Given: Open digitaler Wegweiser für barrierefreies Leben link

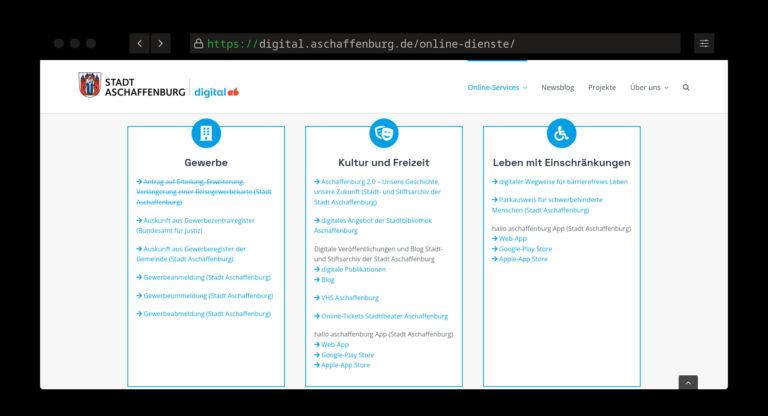Looking at the screenshot, I should tap(560, 181).
